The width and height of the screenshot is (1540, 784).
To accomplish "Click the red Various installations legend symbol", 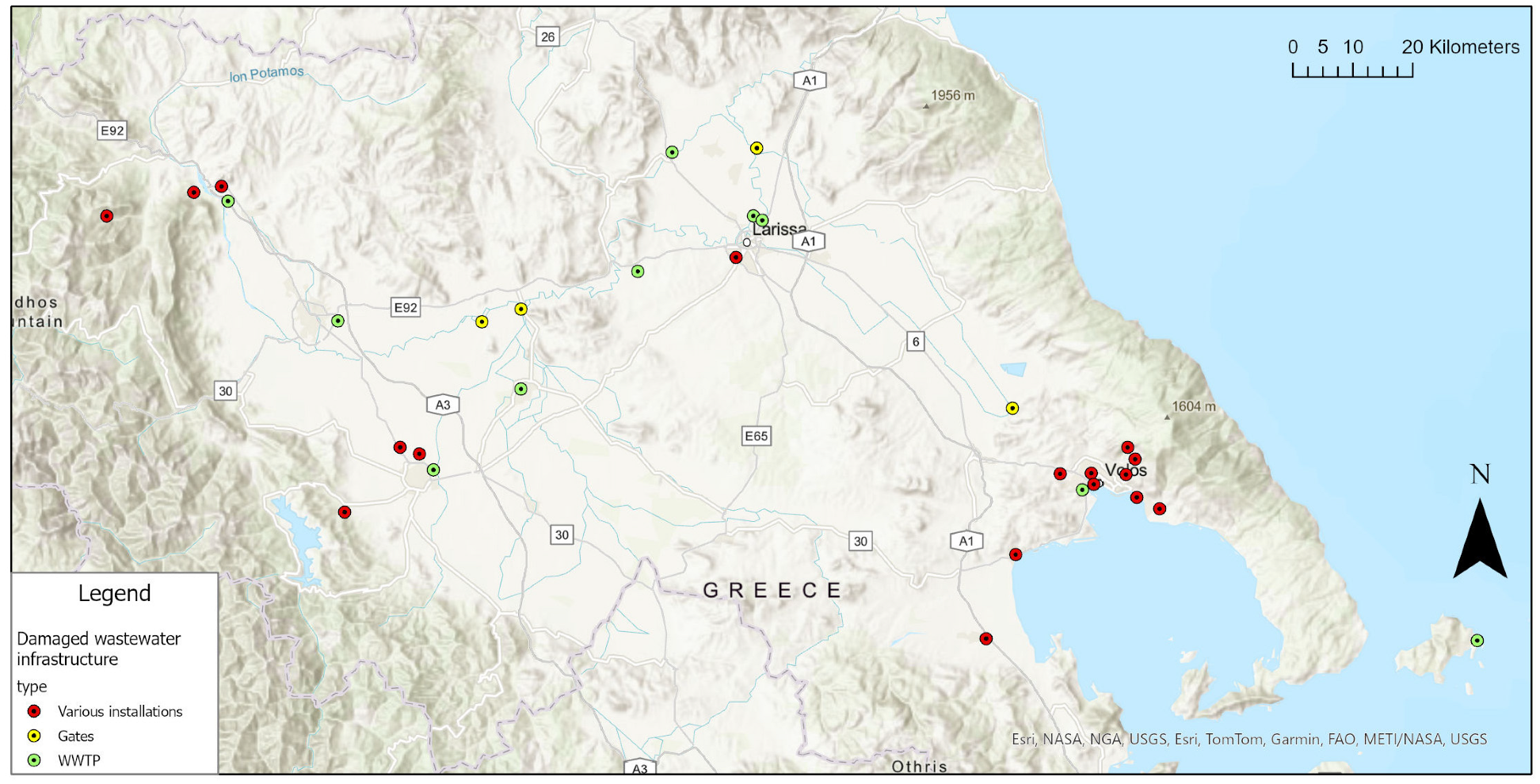I will (34, 711).
